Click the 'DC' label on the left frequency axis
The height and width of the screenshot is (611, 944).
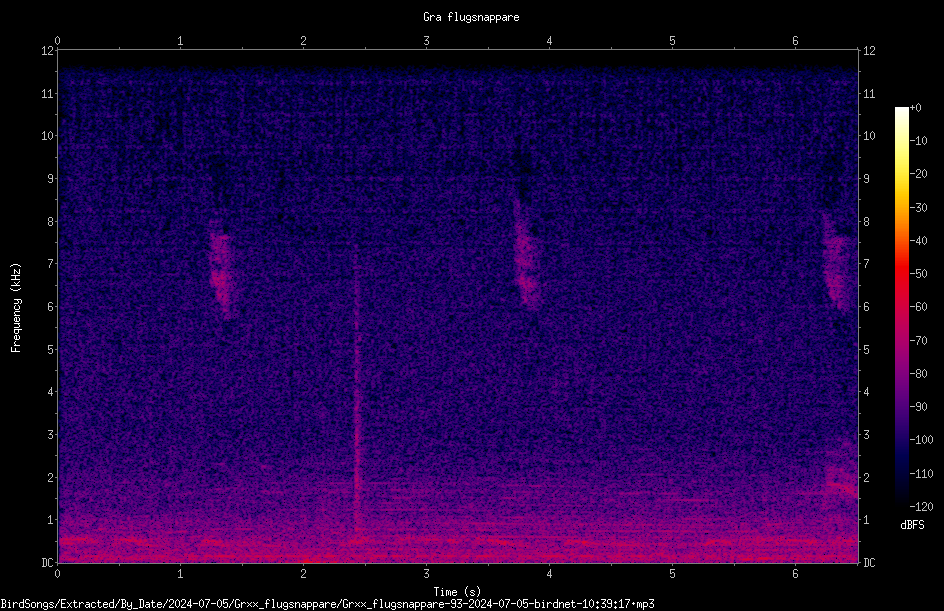coord(47,563)
